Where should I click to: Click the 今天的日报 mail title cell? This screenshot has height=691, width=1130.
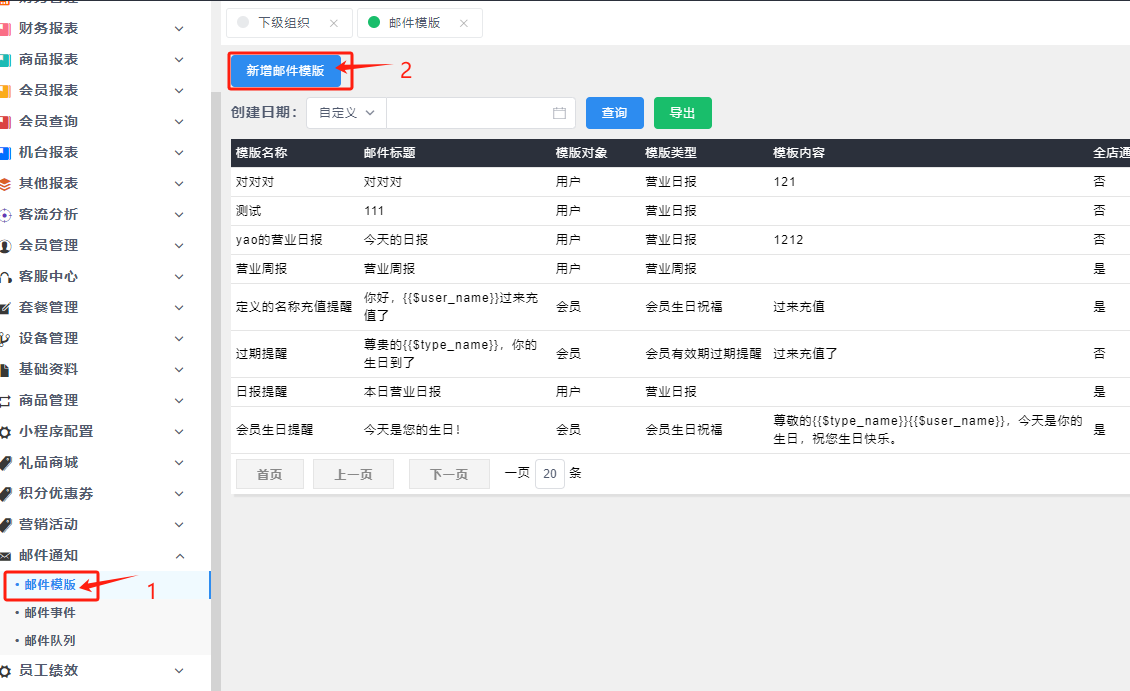[x=396, y=240]
